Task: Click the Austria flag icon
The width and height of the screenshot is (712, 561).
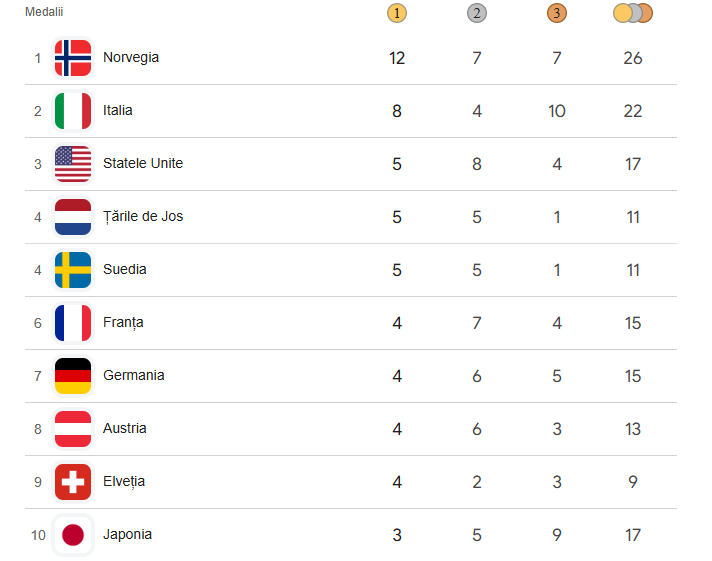Action: pos(73,429)
